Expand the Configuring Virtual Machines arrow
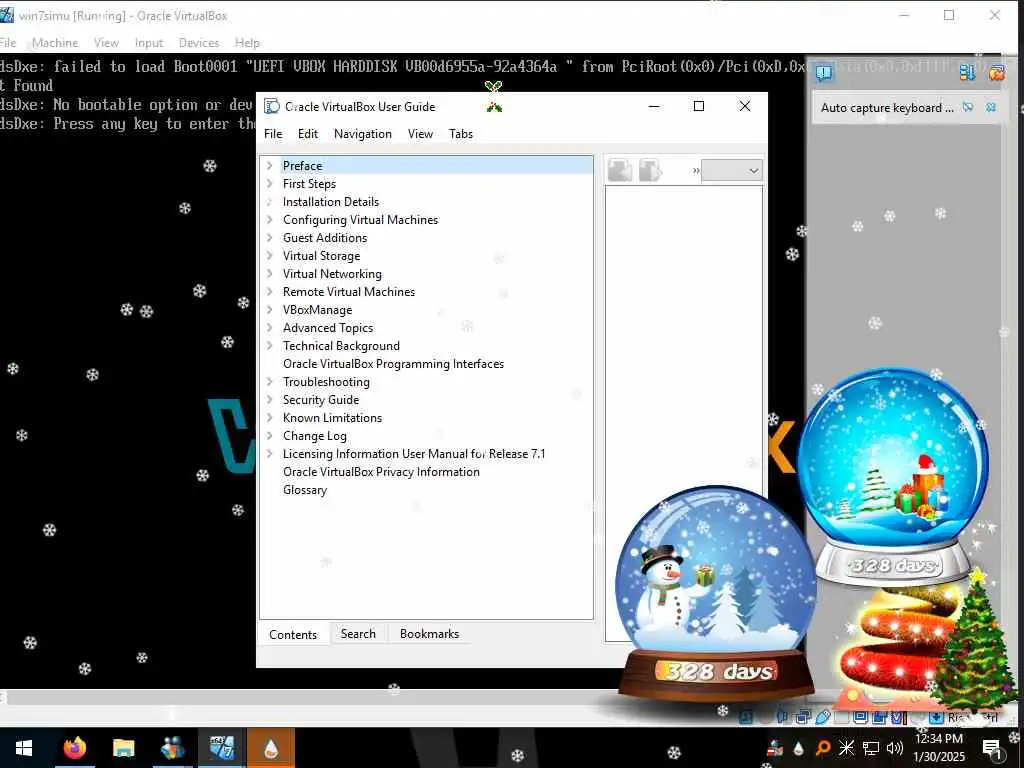1024x768 pixels. (270, 219)
